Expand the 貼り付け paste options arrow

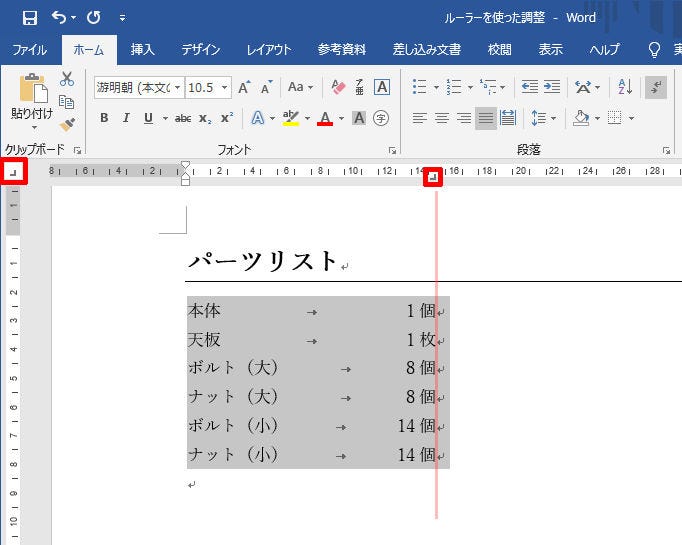pos(34,128)
